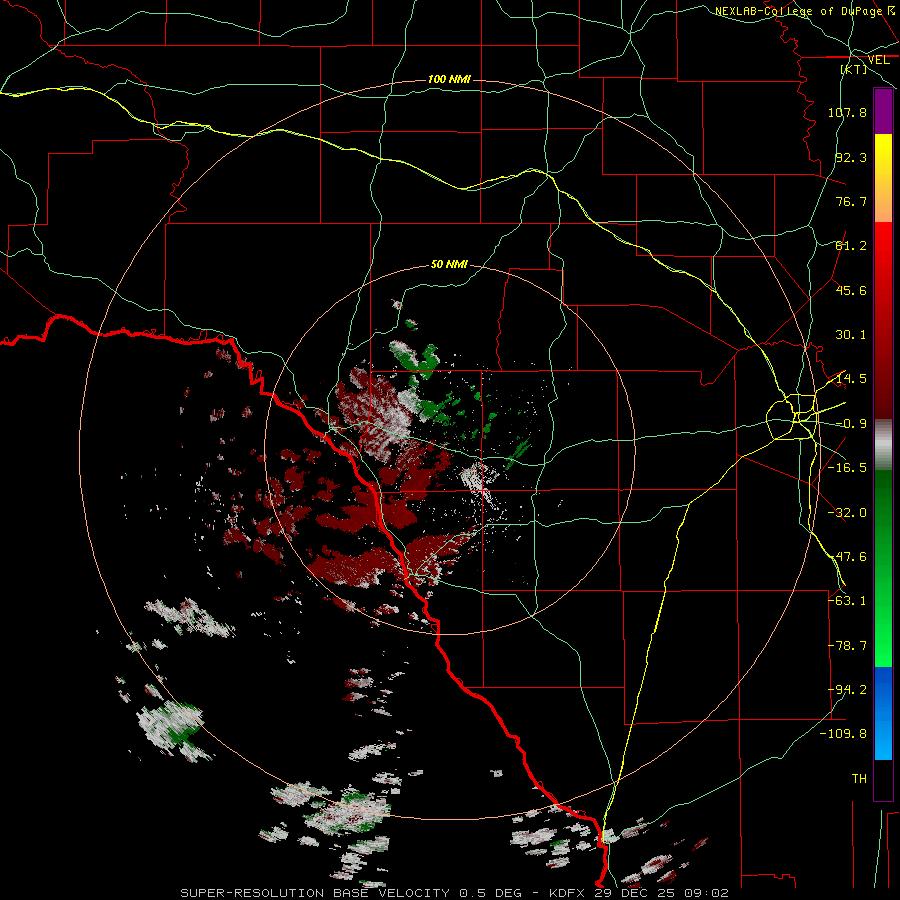Click the black TH segment of the color bar

click(883, 779)
